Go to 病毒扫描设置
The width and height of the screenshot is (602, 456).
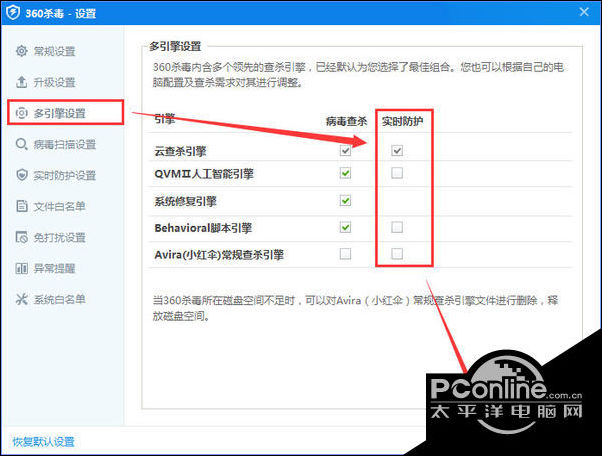(x=64, y=144)
